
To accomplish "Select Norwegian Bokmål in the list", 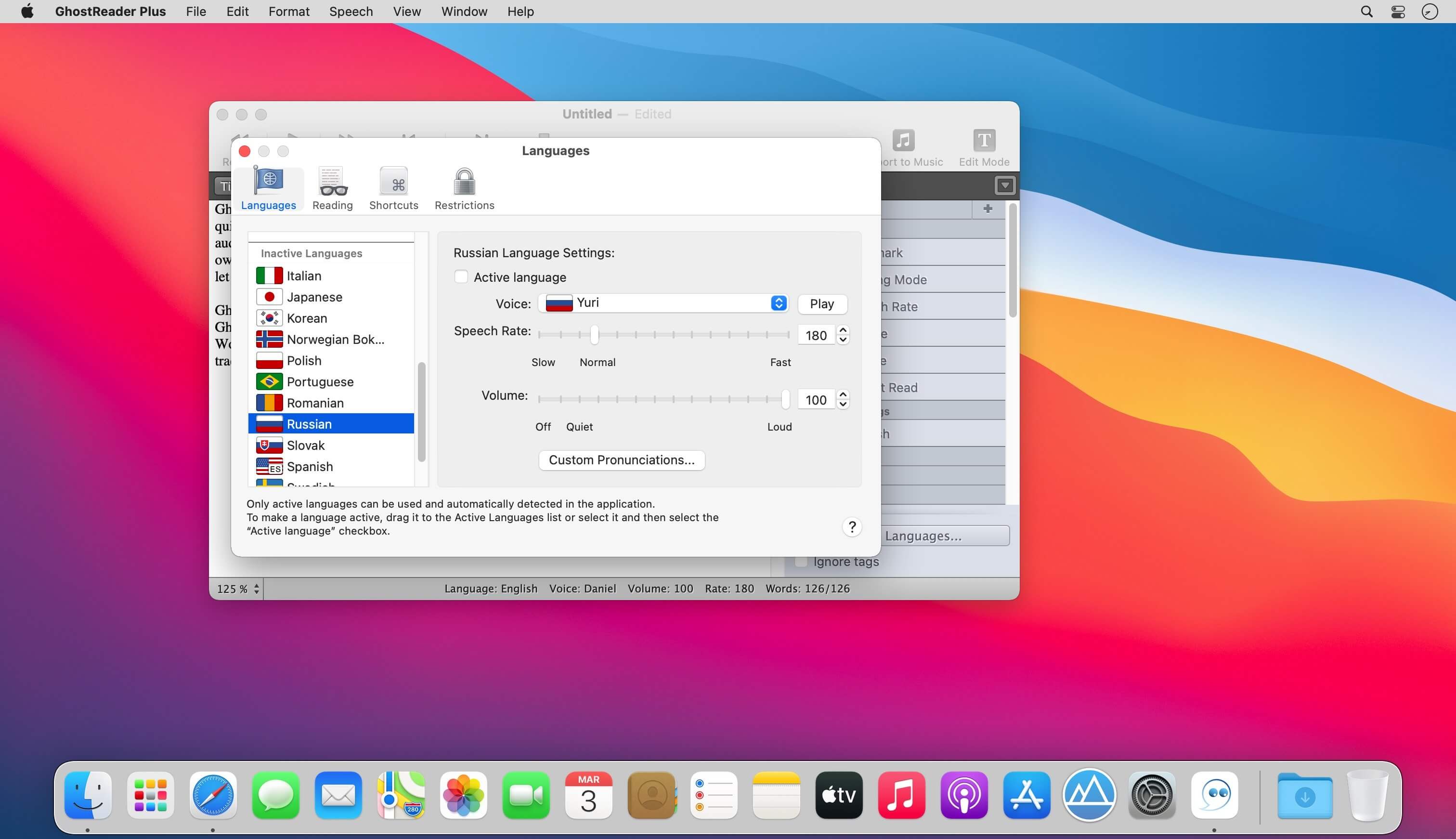I will tap(331, 340).
